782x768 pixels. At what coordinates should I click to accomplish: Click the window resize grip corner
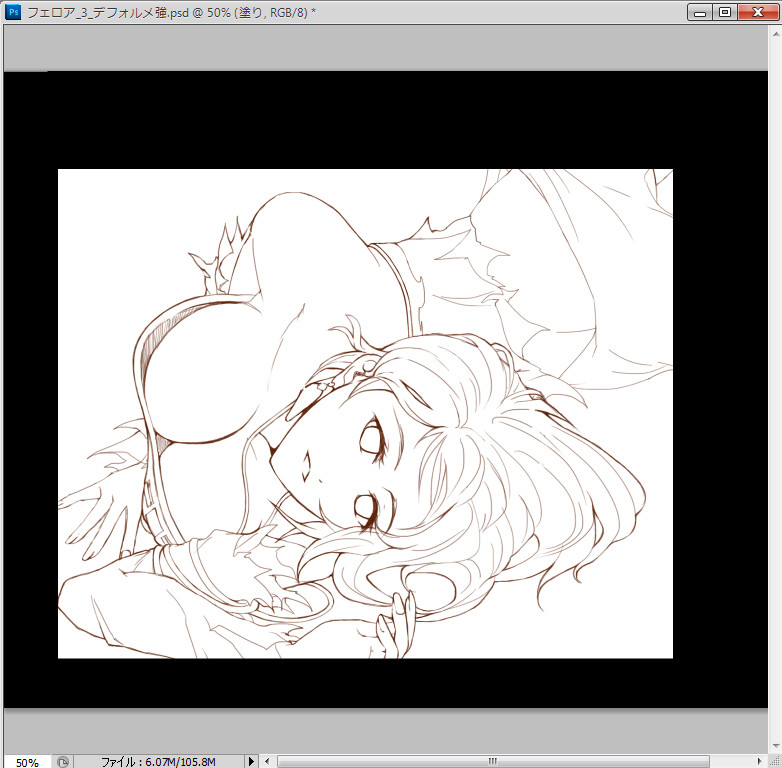click(x=775, y=761)
